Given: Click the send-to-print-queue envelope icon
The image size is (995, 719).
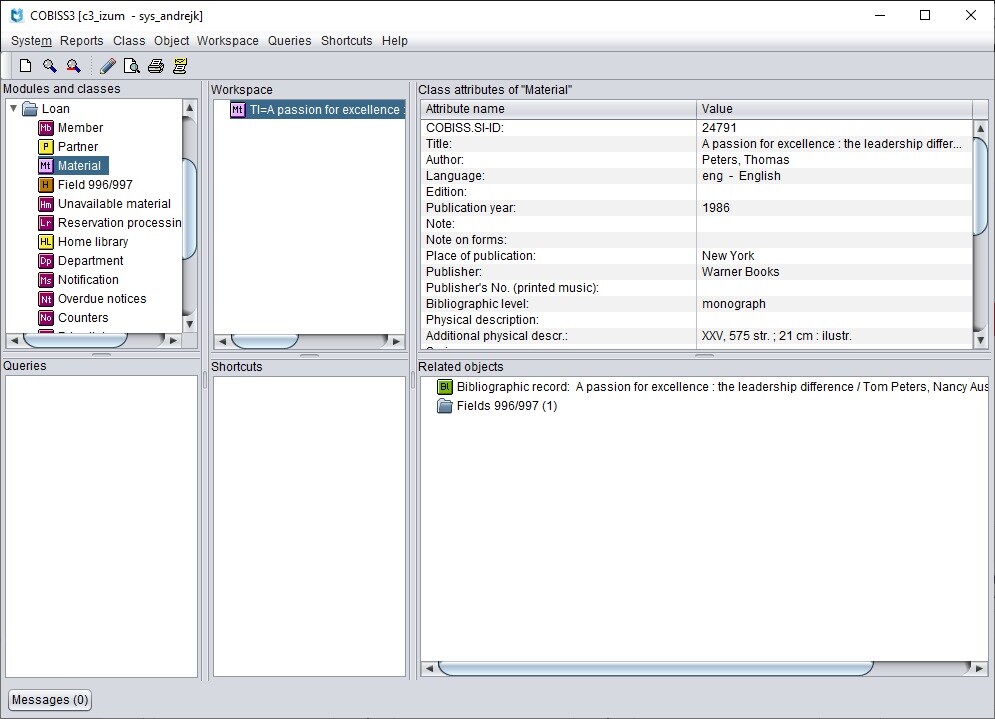Looking at the screenshot, I should pyautogui.click(x=180, y=66).
